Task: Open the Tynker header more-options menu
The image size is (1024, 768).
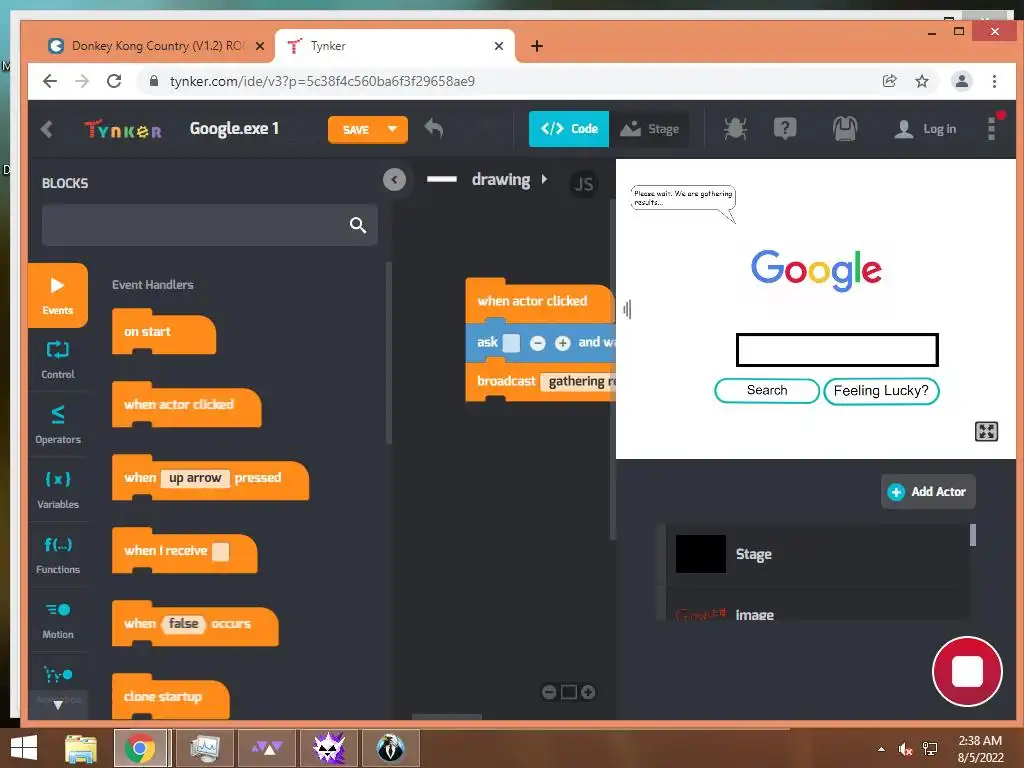Action: 993,127
